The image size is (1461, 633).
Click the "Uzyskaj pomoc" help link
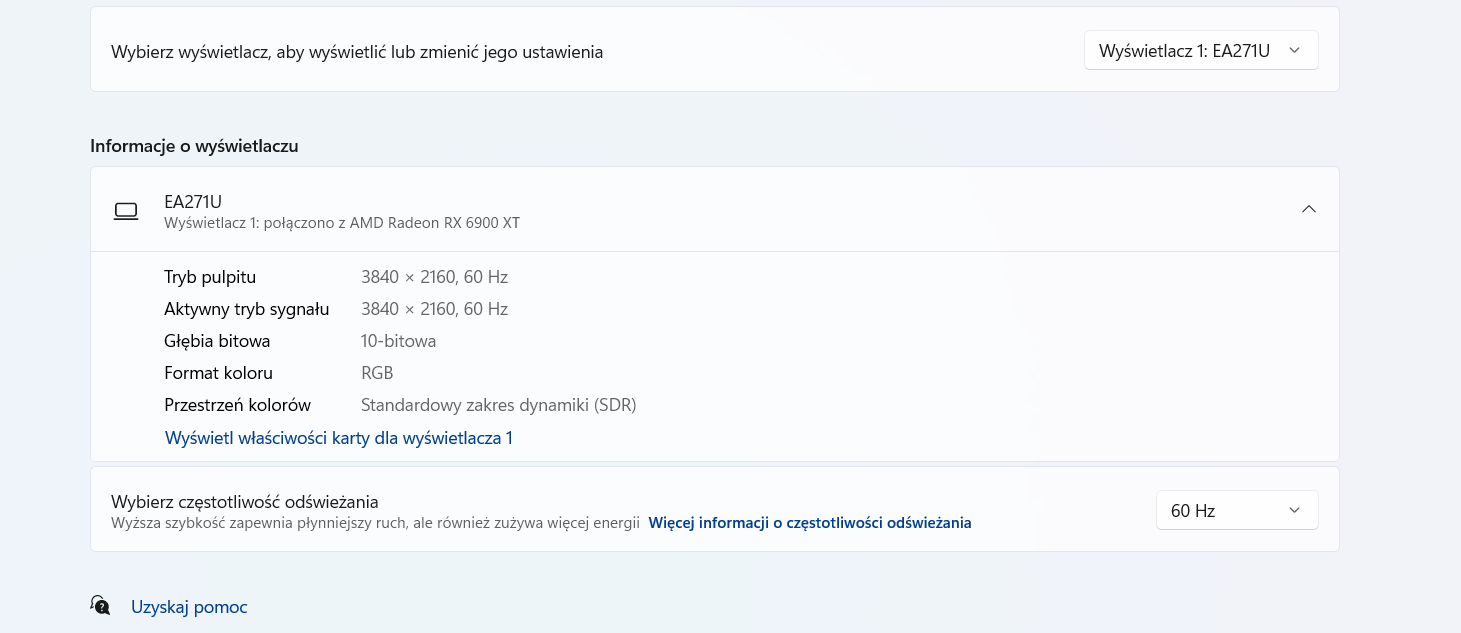(189, 607)
